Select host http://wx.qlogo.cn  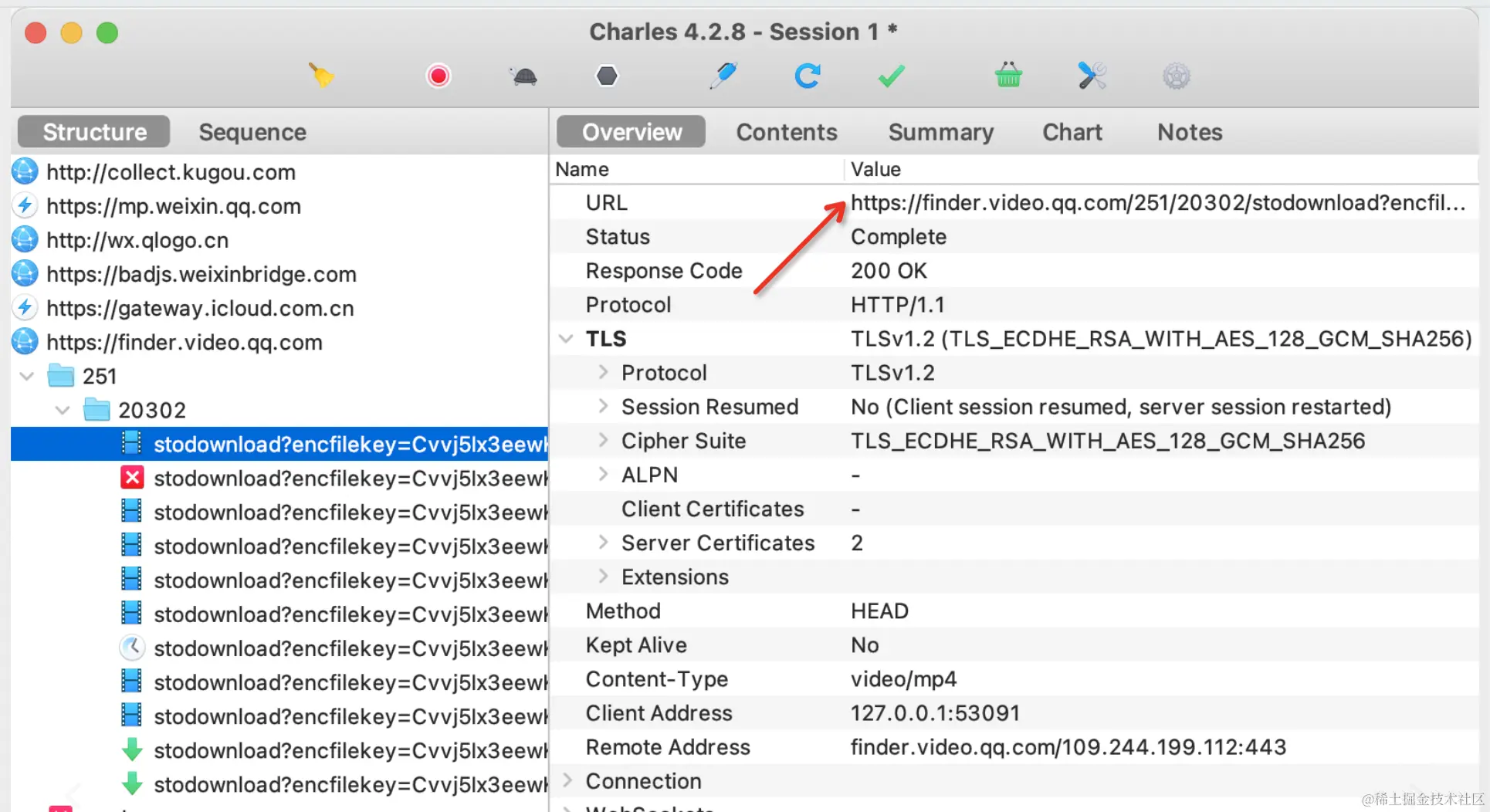(x=137, y=240)
